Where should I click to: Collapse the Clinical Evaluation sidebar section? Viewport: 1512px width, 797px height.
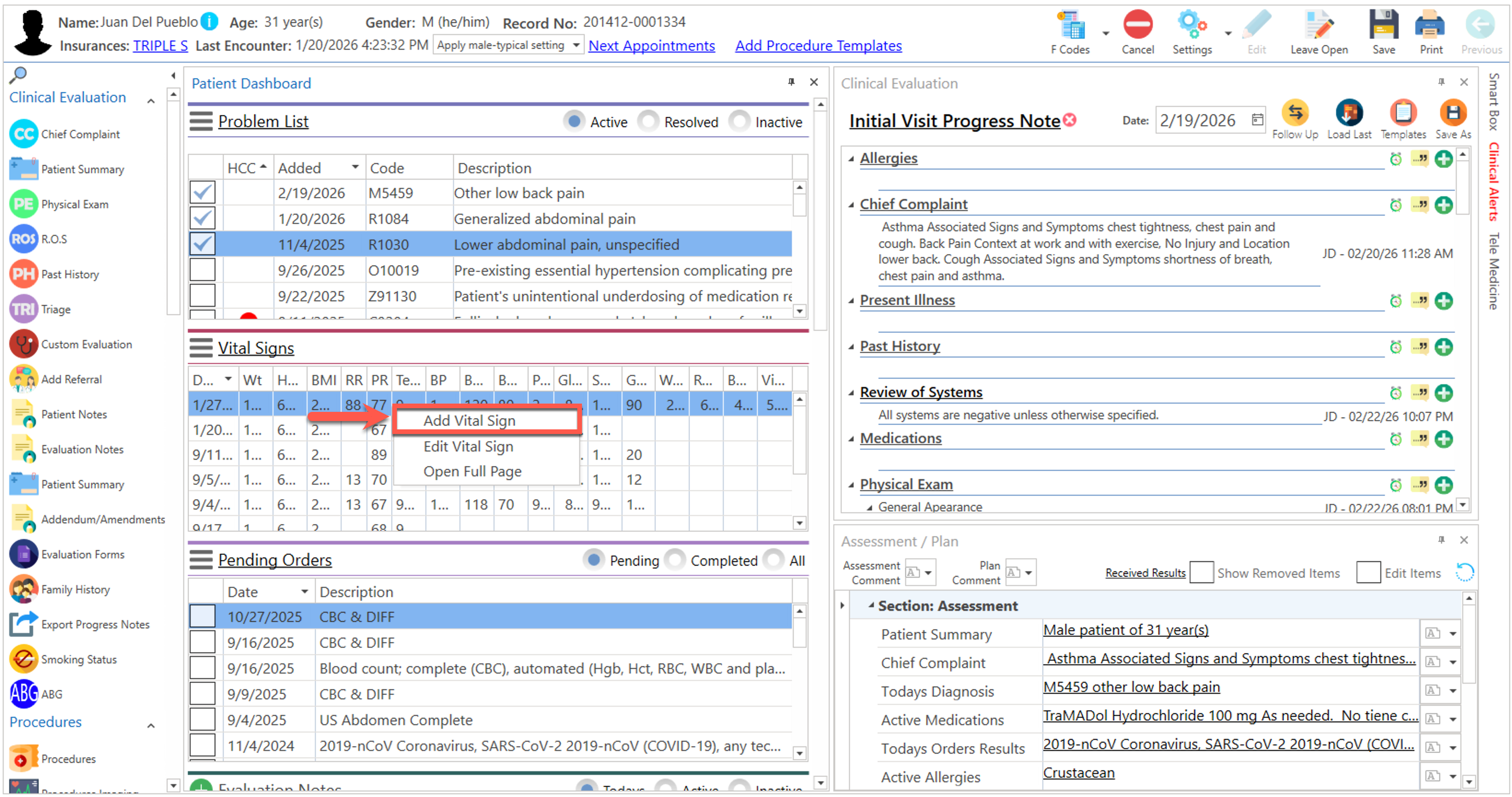point(151,101)
